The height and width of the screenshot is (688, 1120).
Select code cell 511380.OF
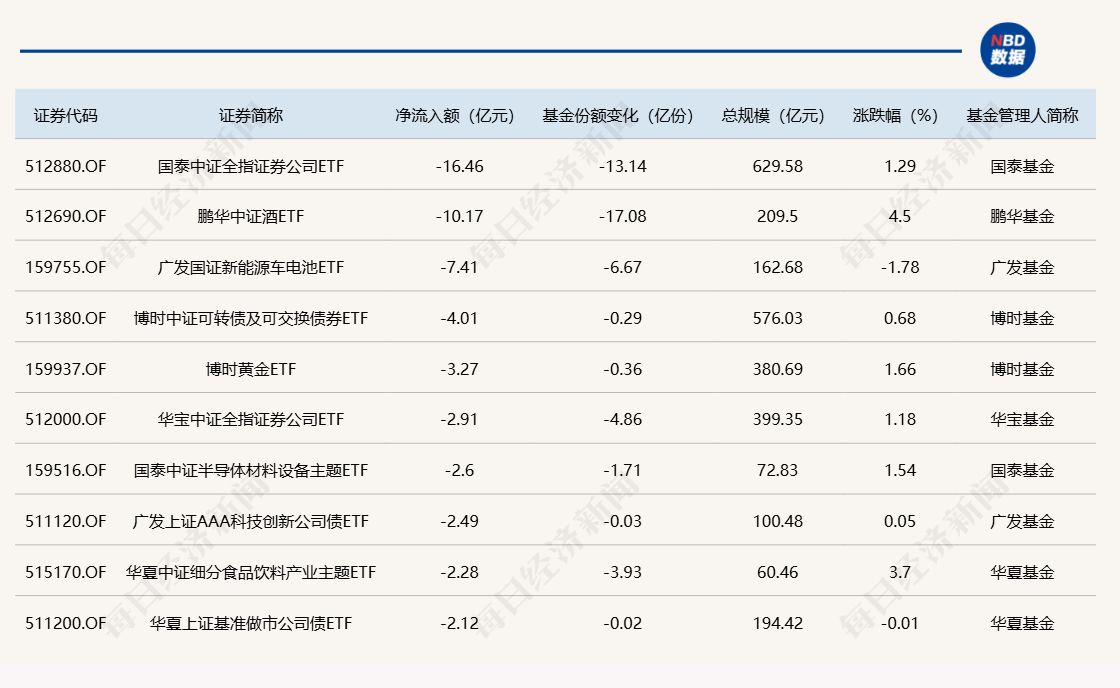click(66, 318)
